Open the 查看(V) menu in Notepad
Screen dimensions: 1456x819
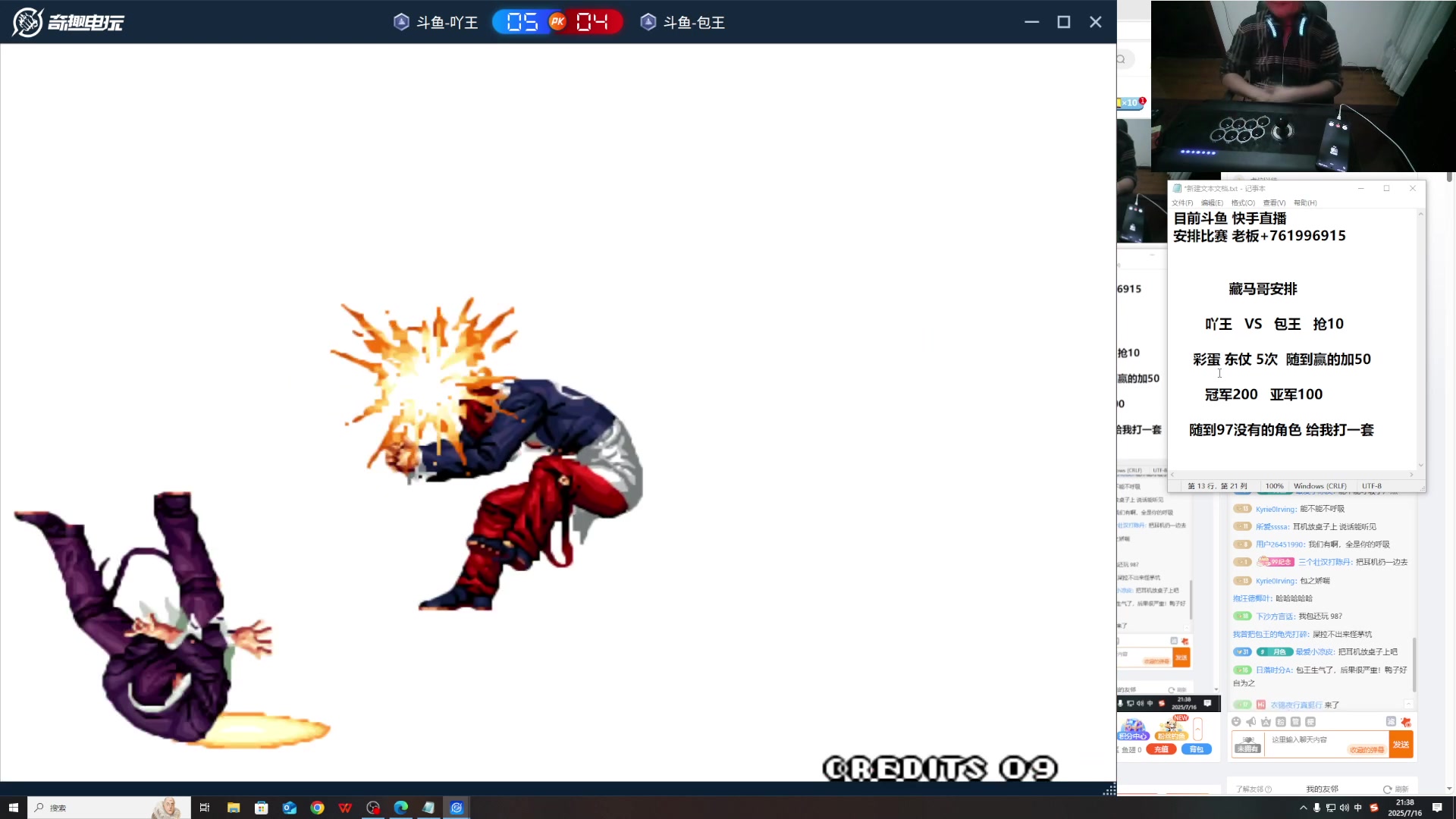pos(1274,202)
